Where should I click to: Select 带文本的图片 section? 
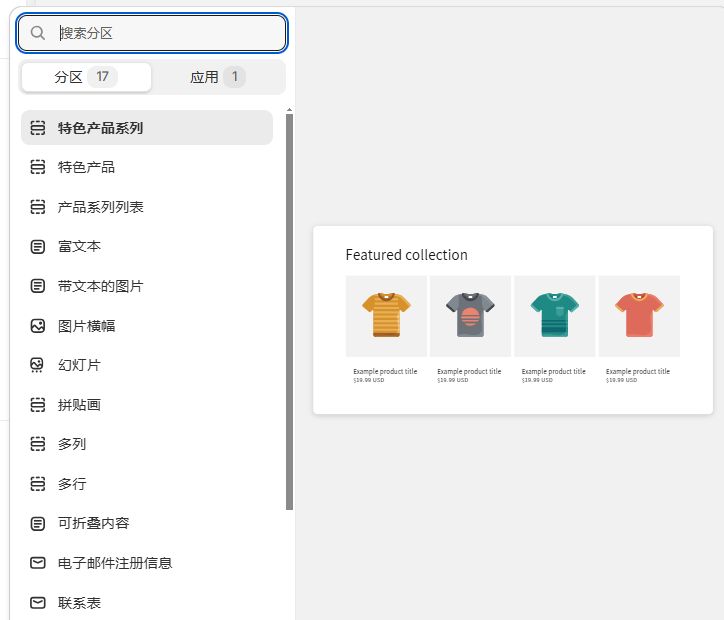(147, 286)
